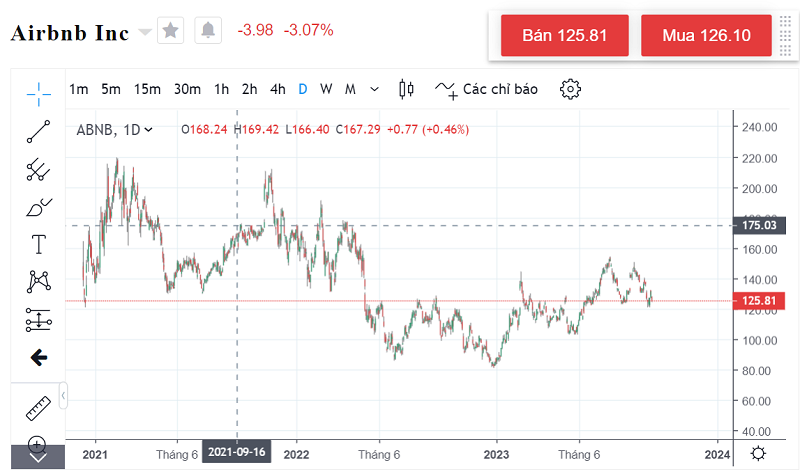Pick the brush drawing tool
Screen dimensions: 800x474
pos(39,207)
